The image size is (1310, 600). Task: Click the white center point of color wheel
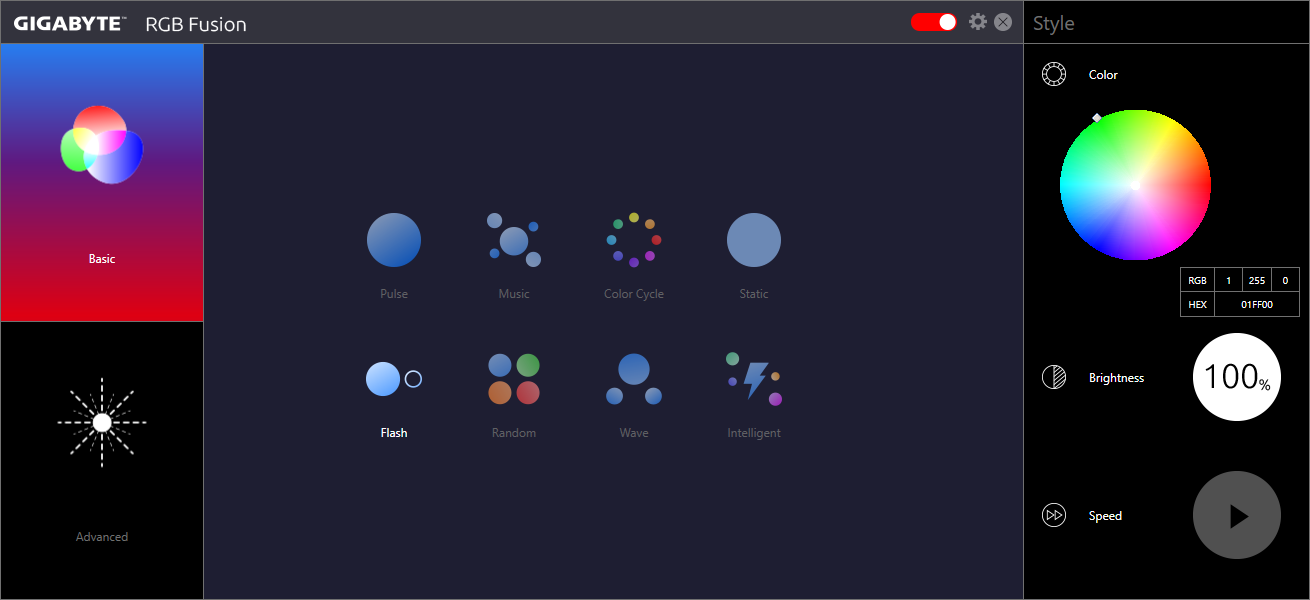[x=1135, y=185]
